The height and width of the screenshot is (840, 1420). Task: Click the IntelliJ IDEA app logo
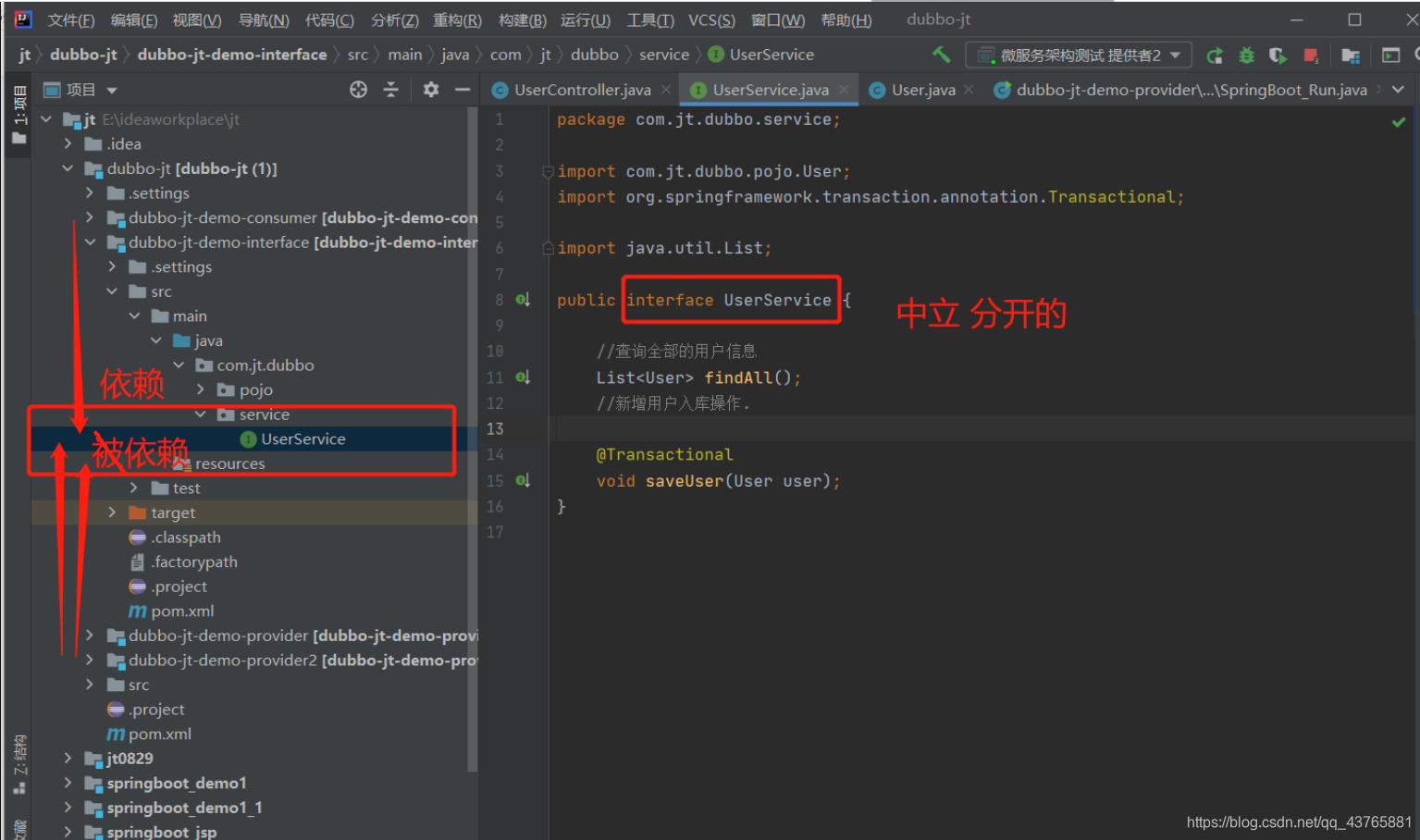pos(23,19)
